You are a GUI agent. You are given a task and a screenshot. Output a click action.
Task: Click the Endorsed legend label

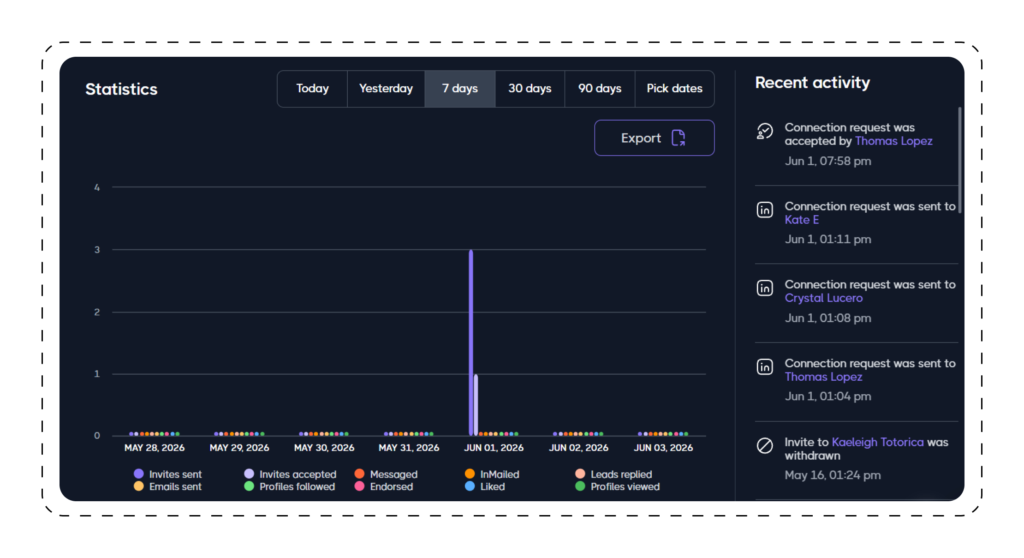pos(391,487)
